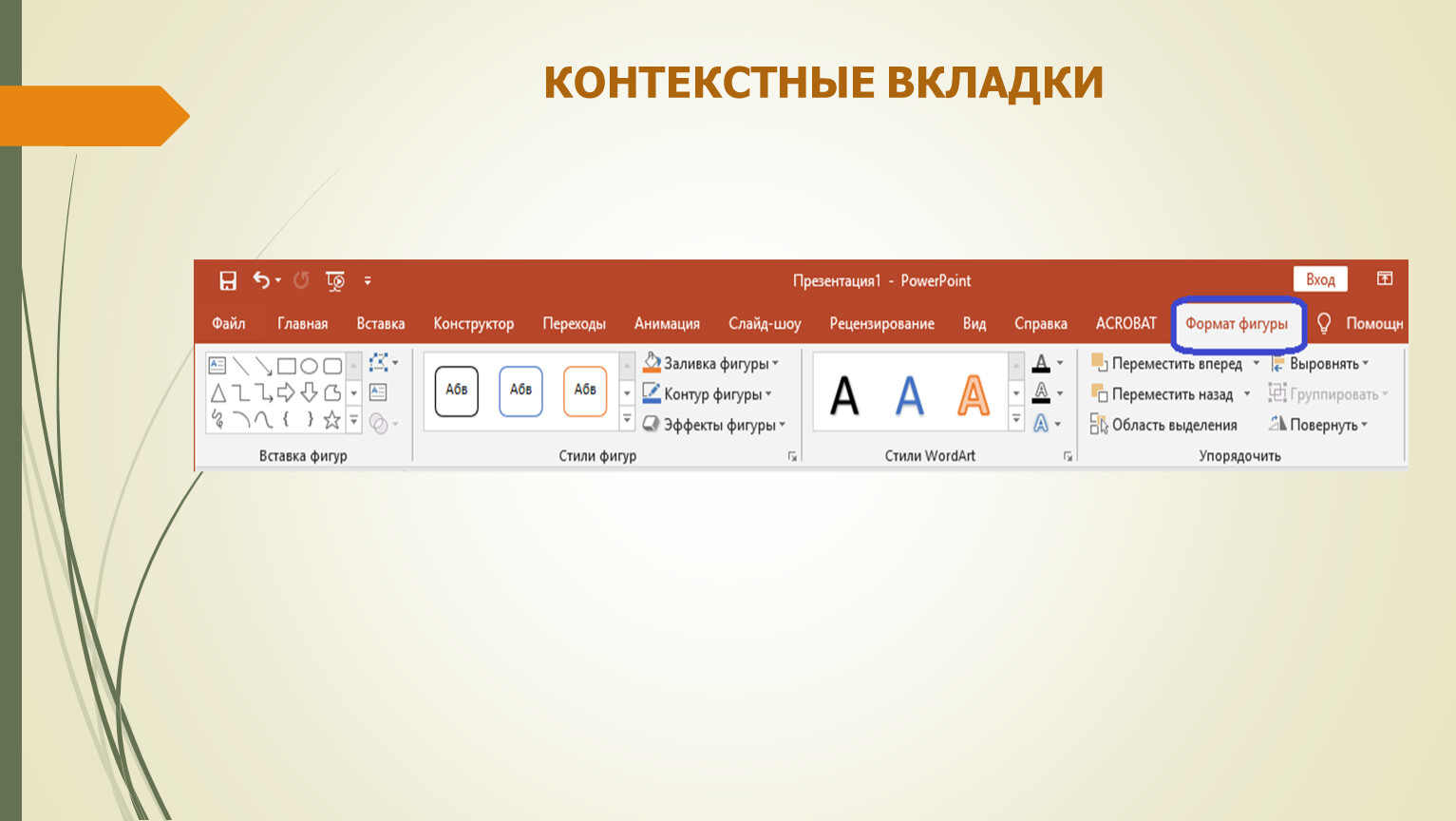Open the Стили фигур dialog launcher
Viewport: 1456px width, 821px height.
pyautogui.click(x=792, y=457)
